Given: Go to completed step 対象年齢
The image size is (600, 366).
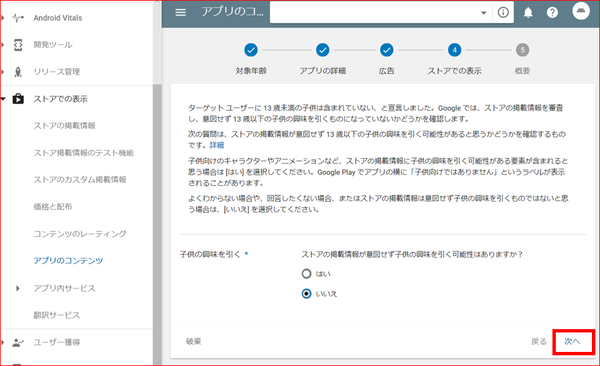Looking at the screenshot, I should [x=251, y=50].
